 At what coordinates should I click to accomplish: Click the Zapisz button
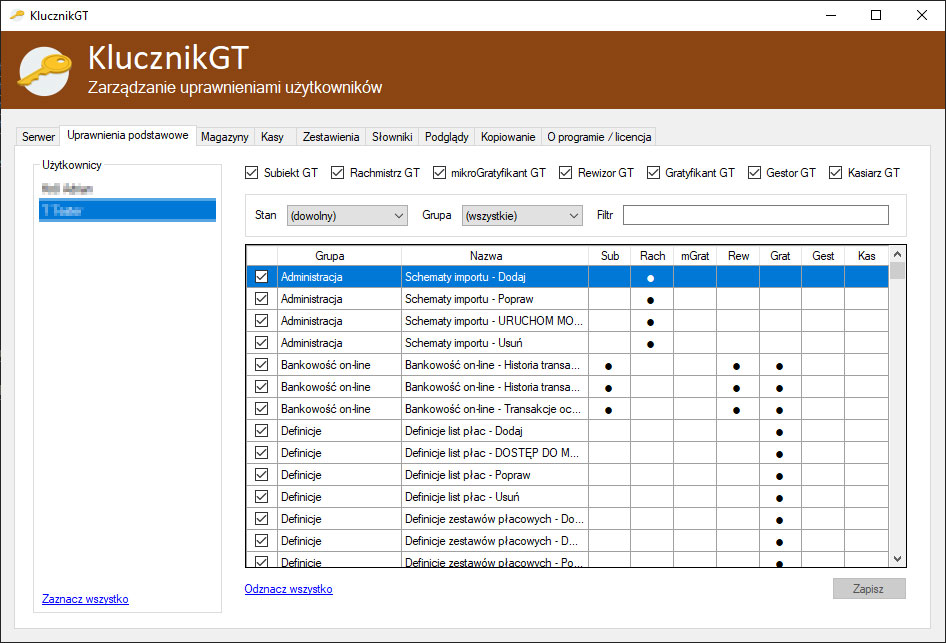coord(869,589)
